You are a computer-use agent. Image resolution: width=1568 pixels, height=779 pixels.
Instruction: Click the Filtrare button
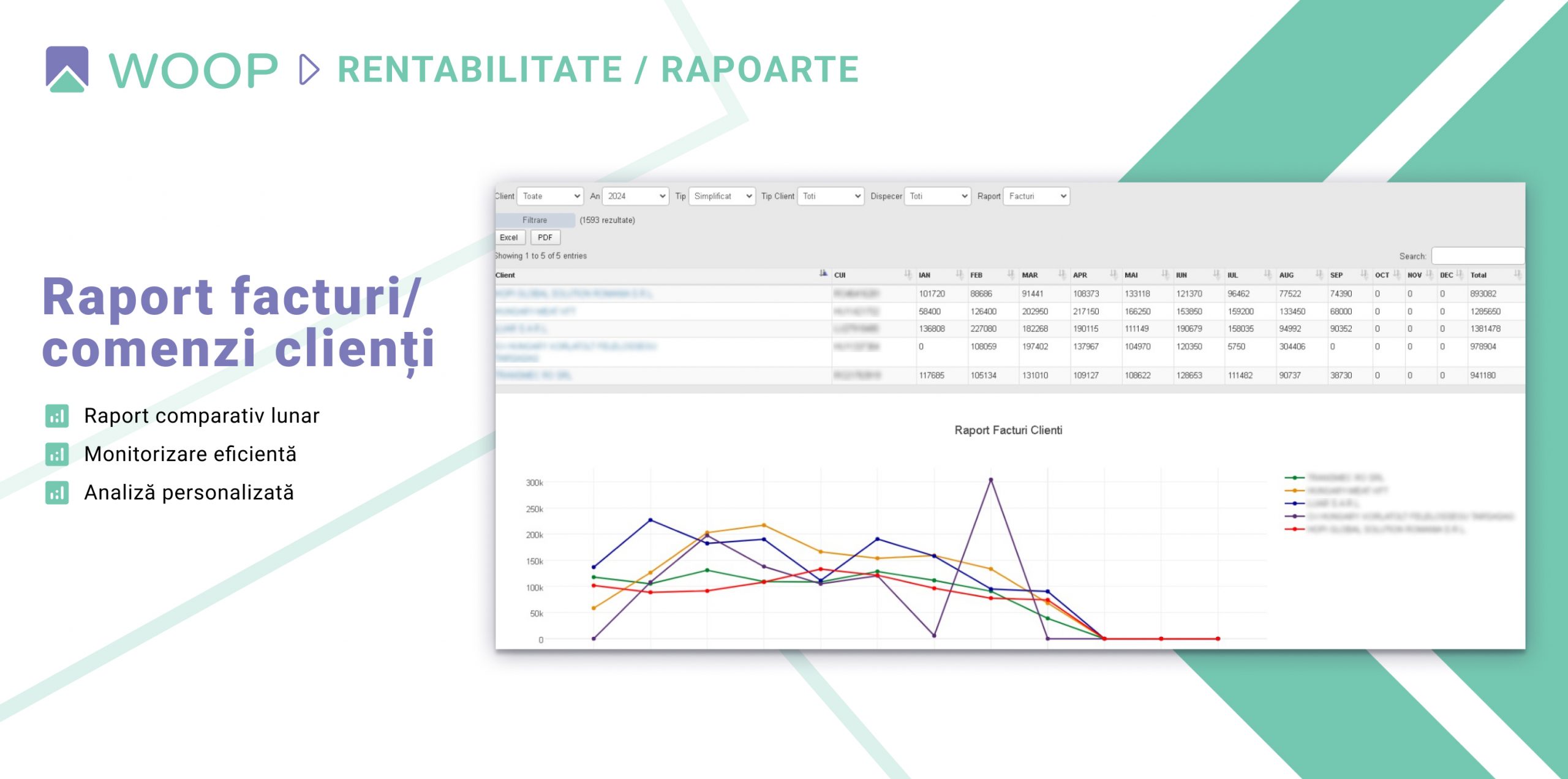point(535,220)
